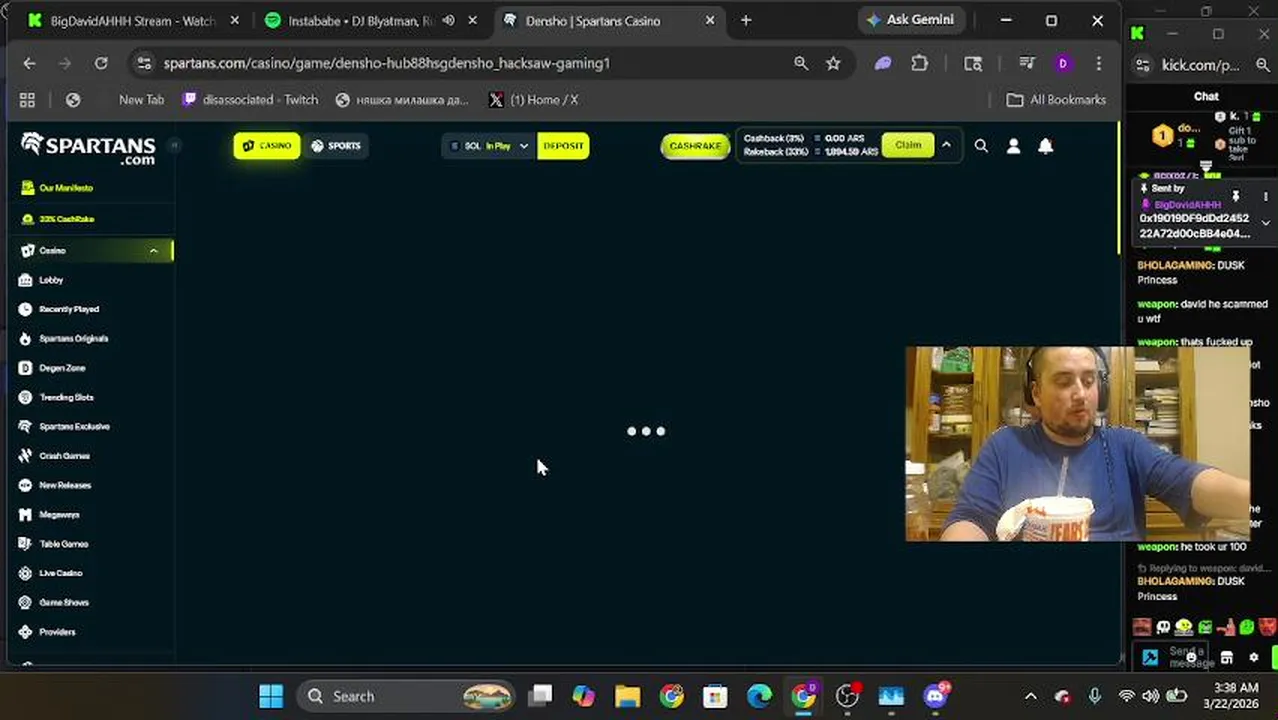Select the CASINO top navigation tab
The image size is (1278, 720).
(x=266, y=146)
